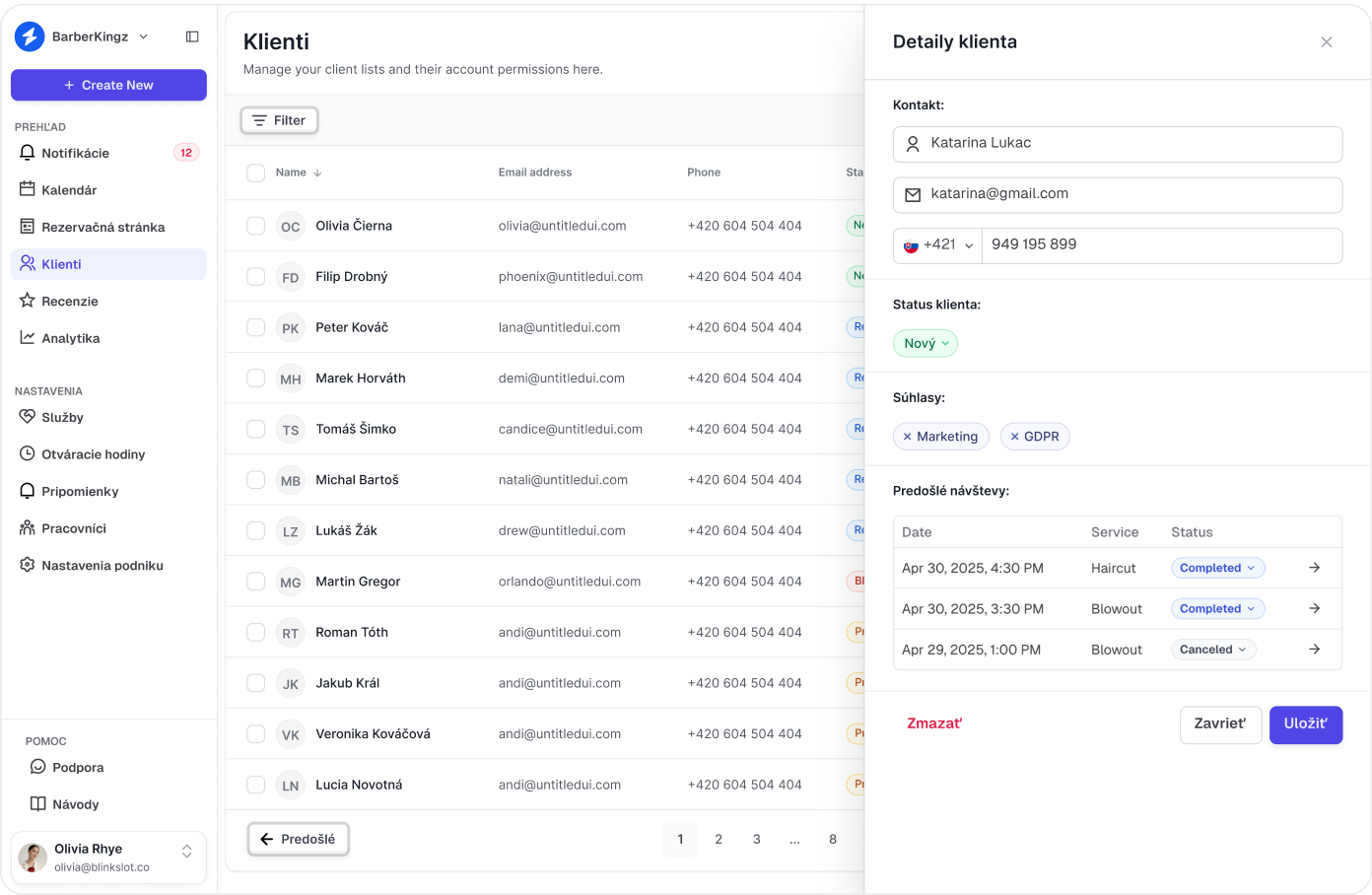The height and width of the screenshot is (895, 1372).
Task: Go to Služby in the sidebar
Action: [x=62, y=417]
